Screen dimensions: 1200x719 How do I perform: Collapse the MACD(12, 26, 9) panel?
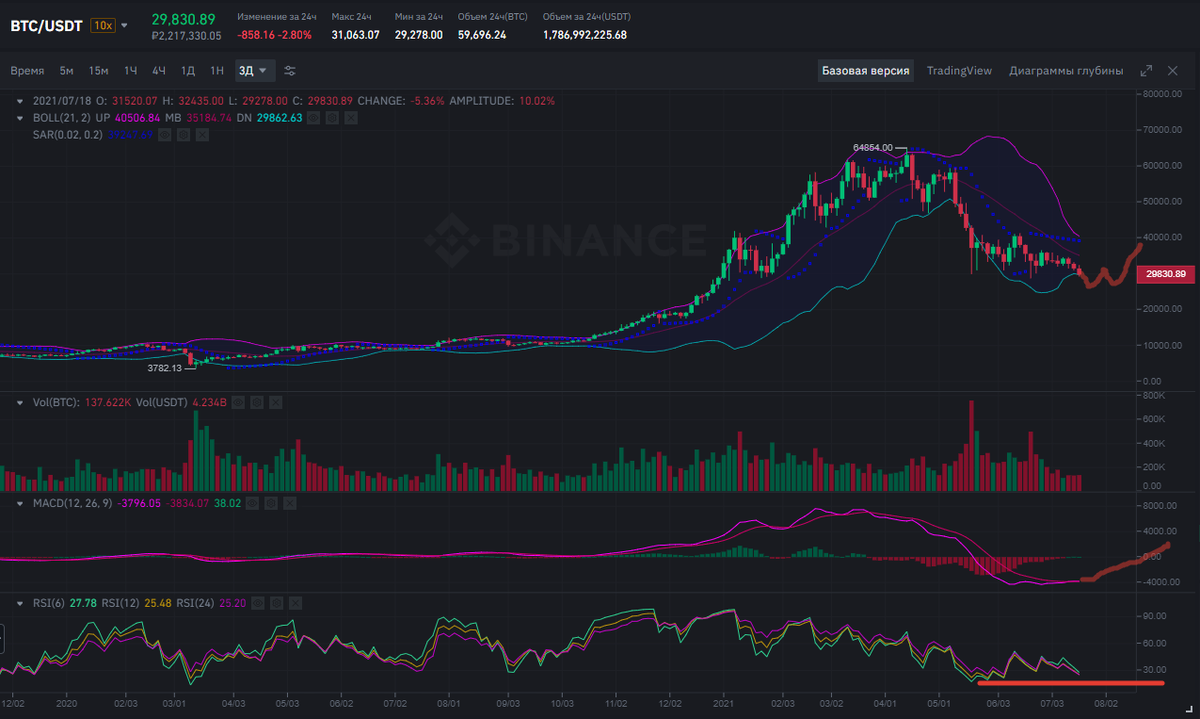tap(20, 503)
